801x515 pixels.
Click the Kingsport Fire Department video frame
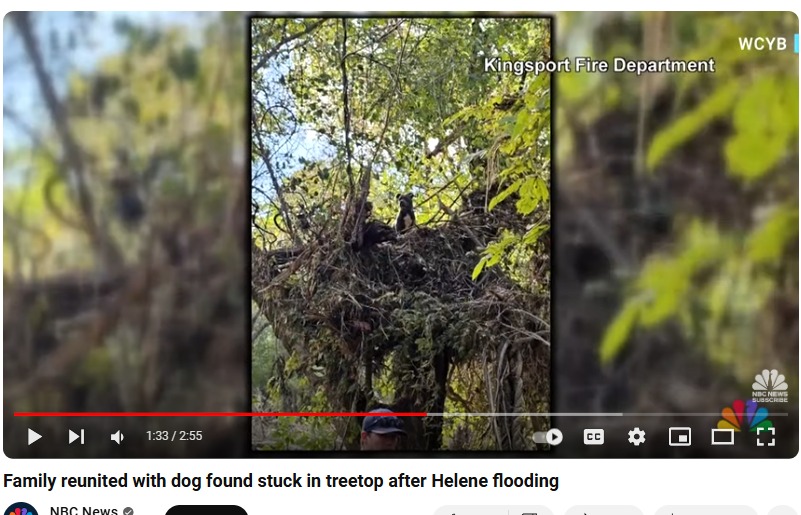(x=401, y=233)
